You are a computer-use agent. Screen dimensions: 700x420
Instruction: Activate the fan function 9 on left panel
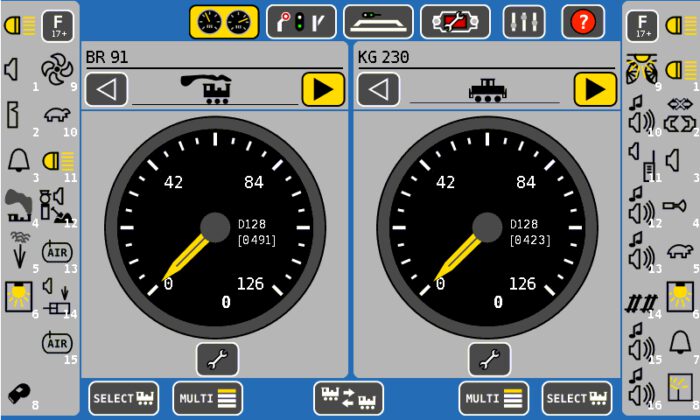point(57,69)
